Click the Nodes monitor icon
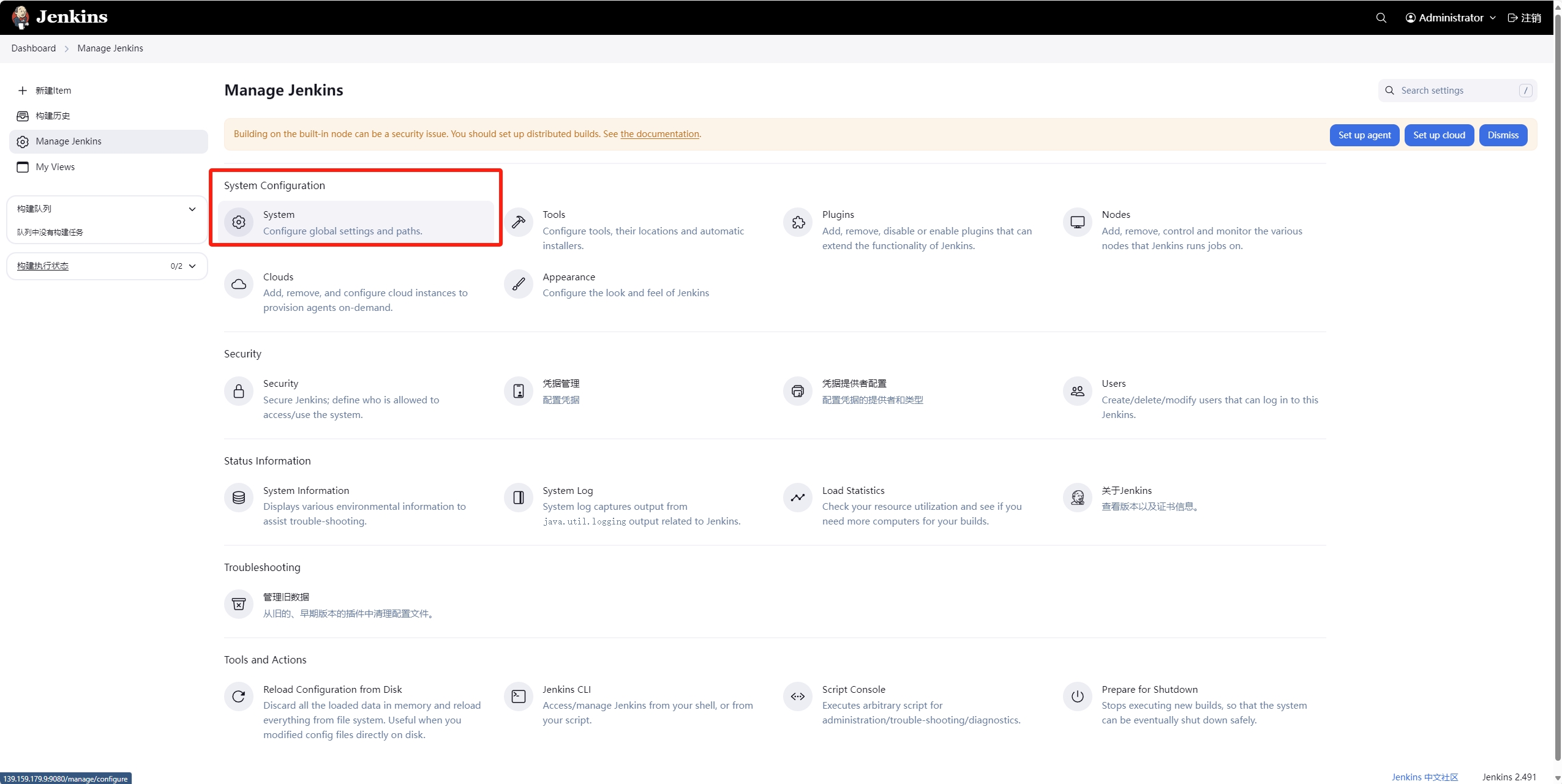 tap(1077, 222)
